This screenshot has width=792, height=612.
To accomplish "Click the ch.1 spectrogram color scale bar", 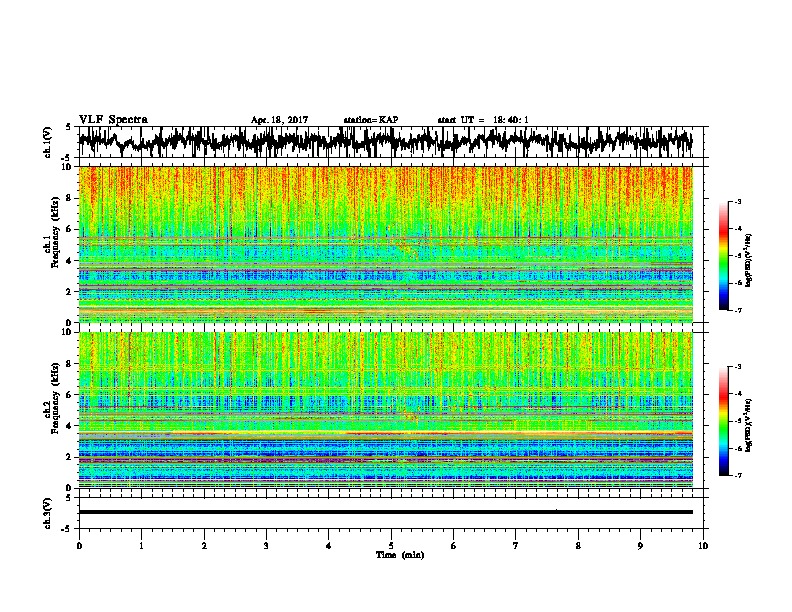I will [x=723, y=256].
